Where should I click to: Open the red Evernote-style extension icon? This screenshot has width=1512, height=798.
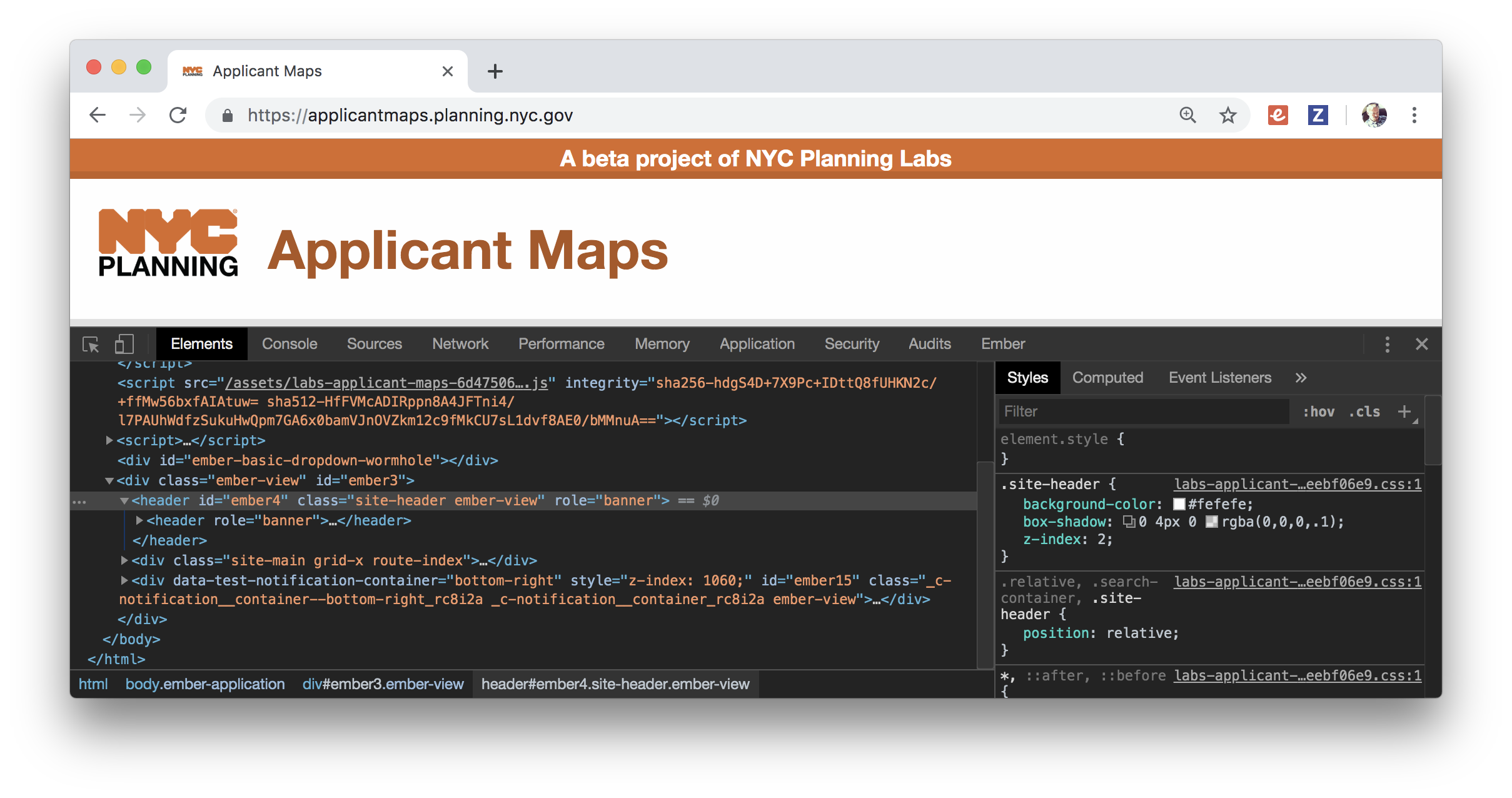click(x=1278, y=115)
